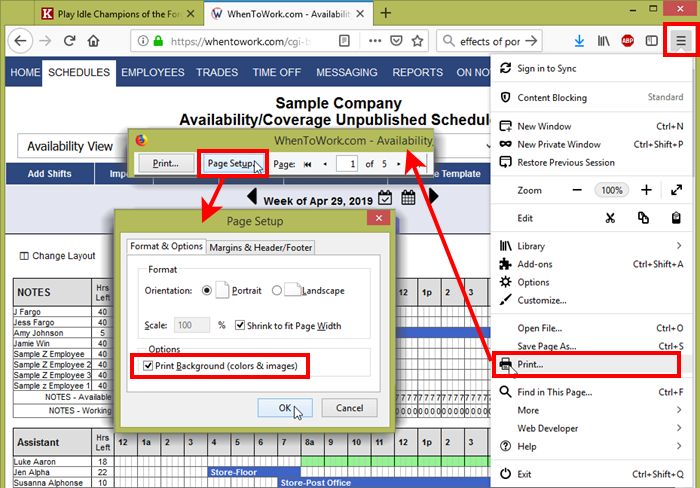Zoom in with the plus icon
Image resolution: width=700 pixels, height=488 pixels.
(646, 190)
